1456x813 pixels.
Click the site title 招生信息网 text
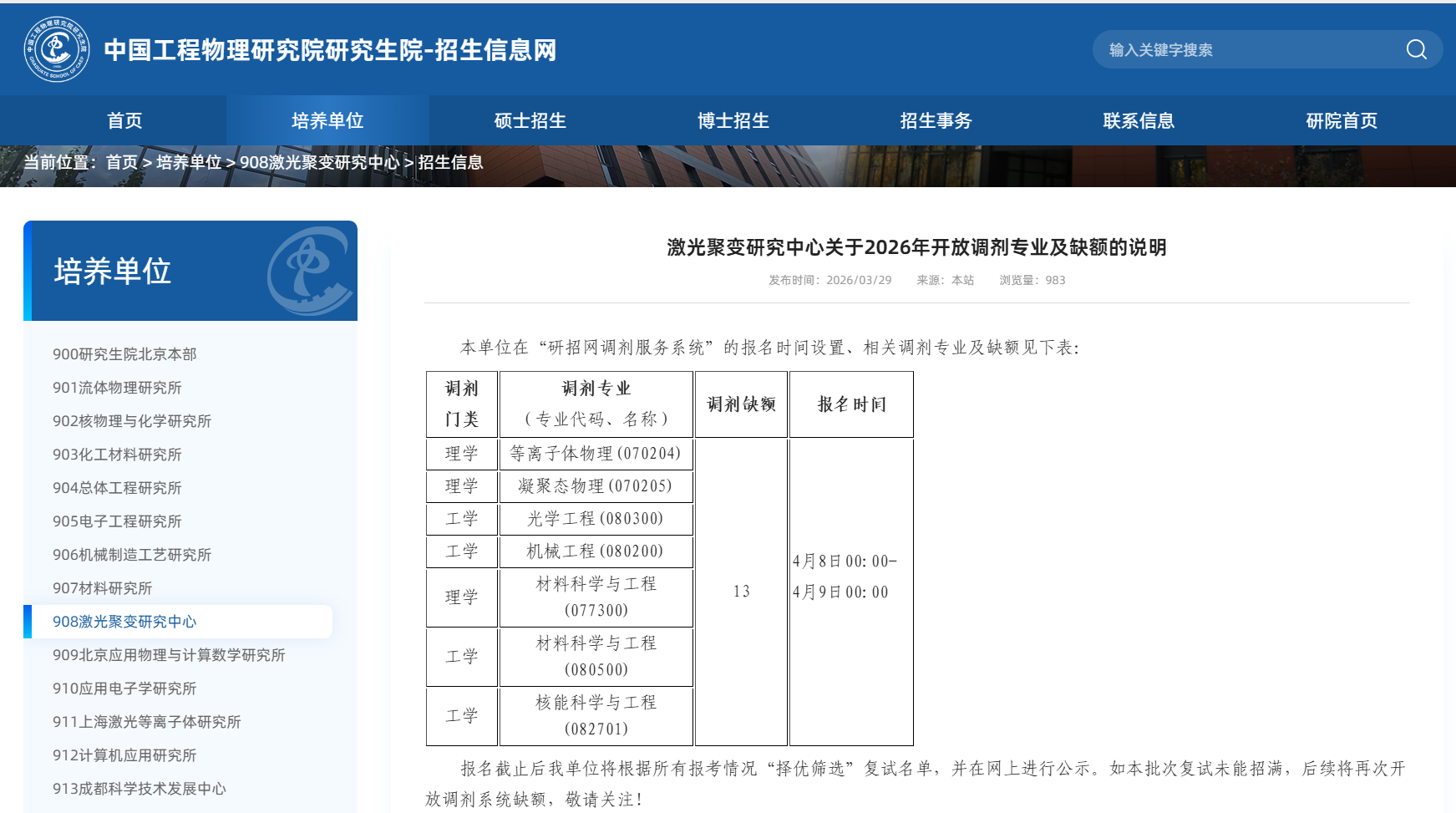point(495,50)
